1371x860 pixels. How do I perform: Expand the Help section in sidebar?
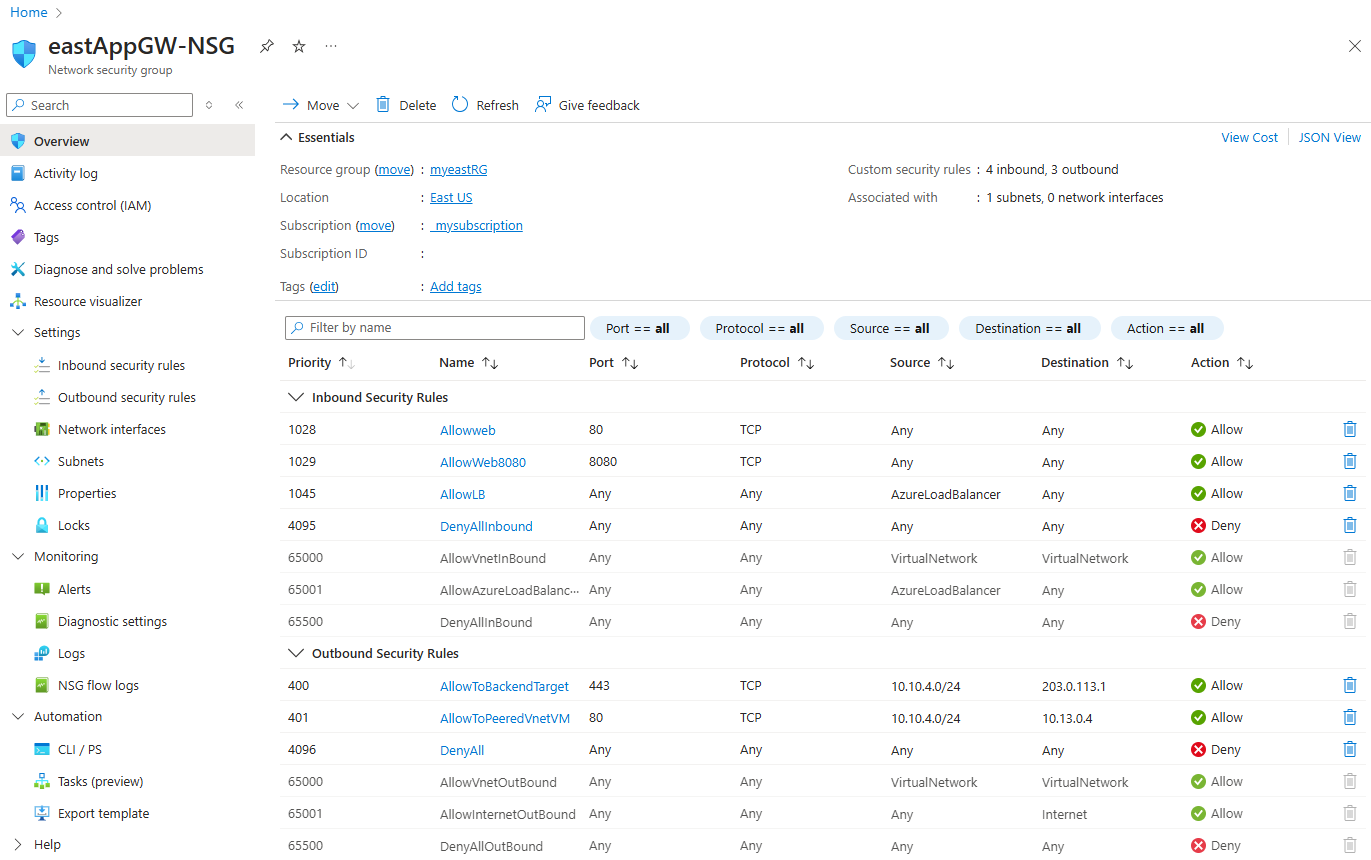[x=18, y=845]
